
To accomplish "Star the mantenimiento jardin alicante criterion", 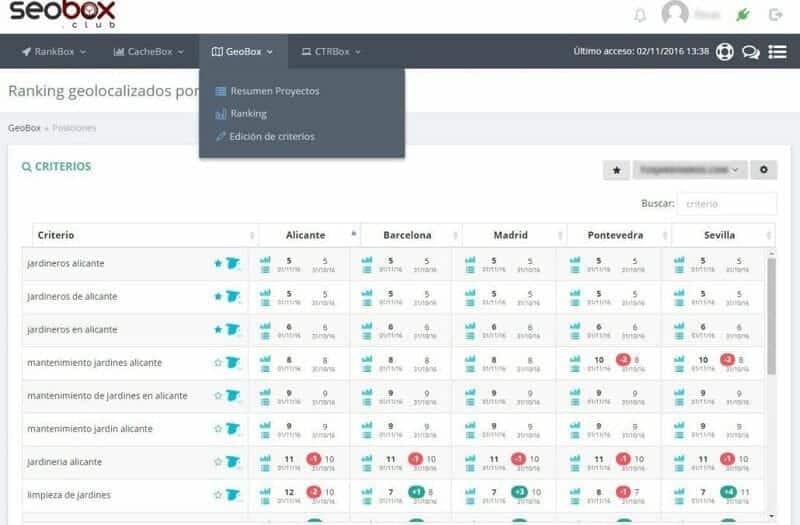I will pyautogui.click(x=218, y=429).
